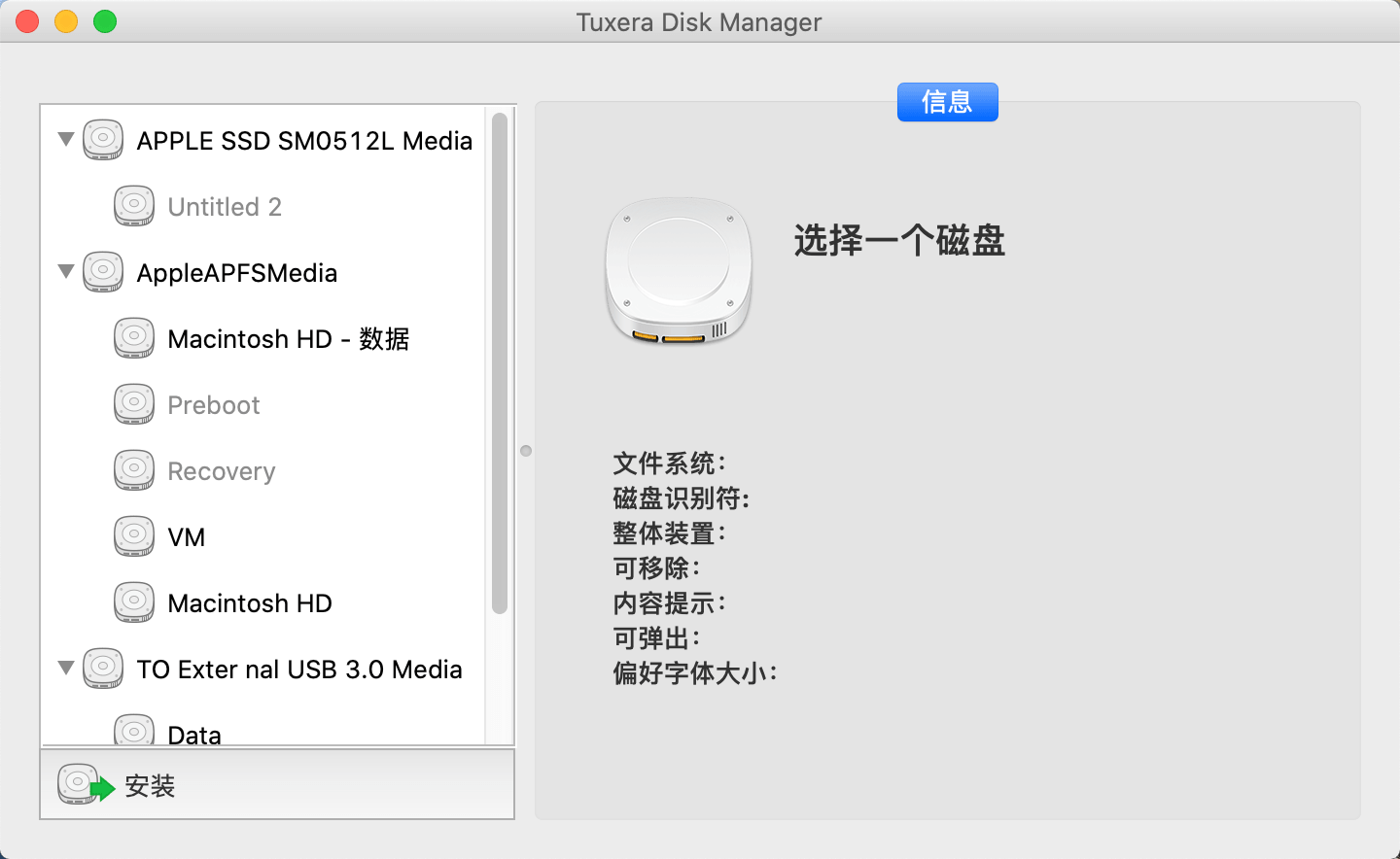Viewport: 1400px width, 859px height.
Task: Collapse the APPLE SSD SM0512L Media tree
Action: point(66,139)
